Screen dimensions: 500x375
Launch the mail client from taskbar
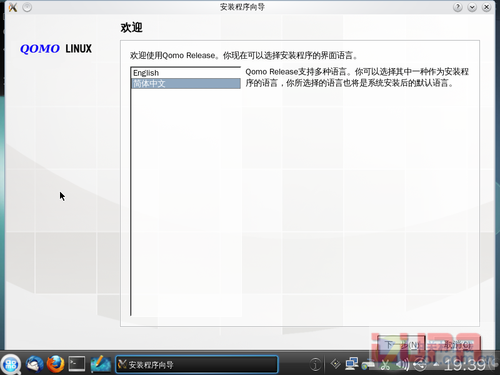pyautogui.click(x=34, y=364)
